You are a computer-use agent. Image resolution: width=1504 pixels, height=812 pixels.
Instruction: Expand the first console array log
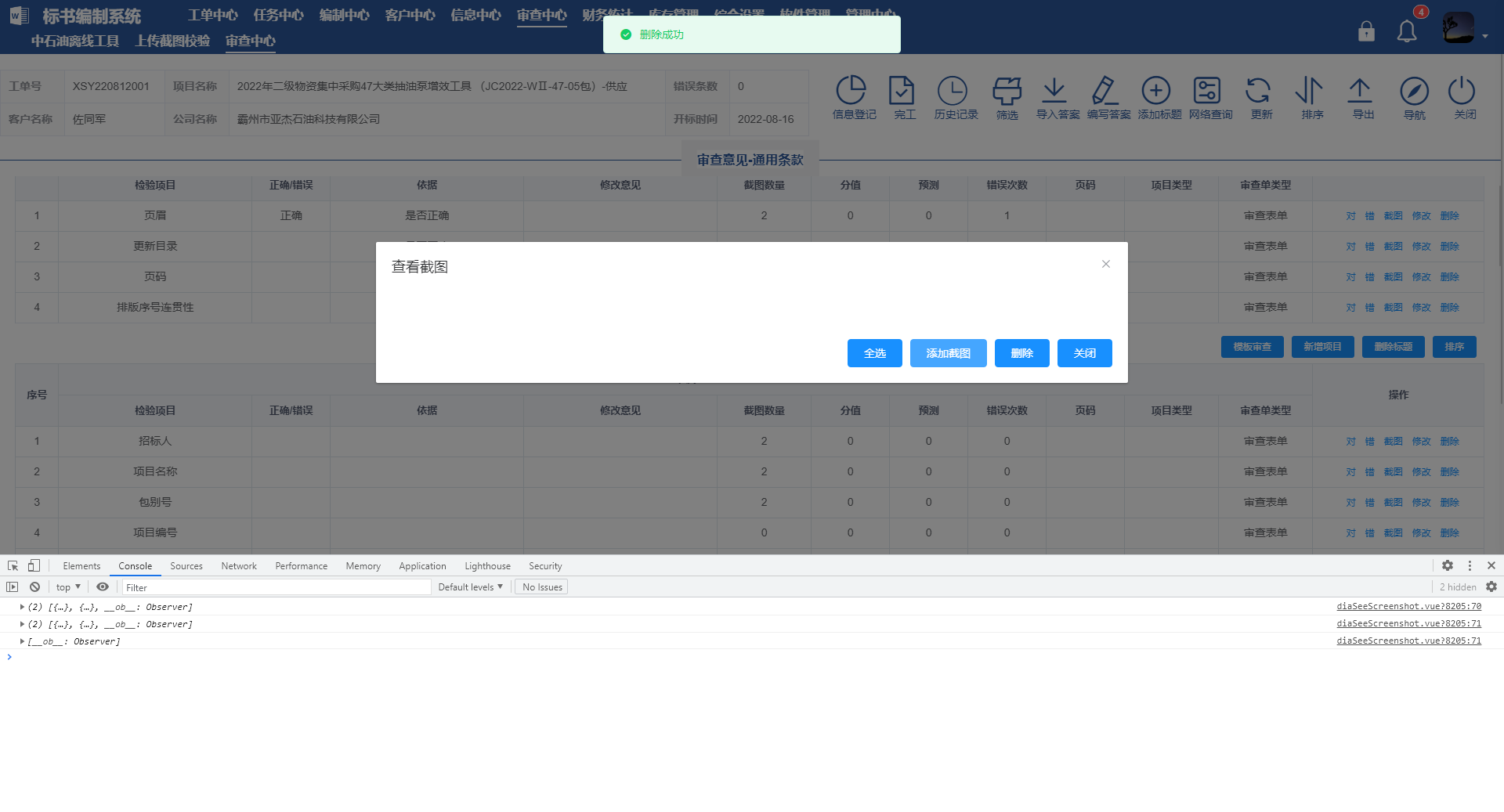[22, 607]
